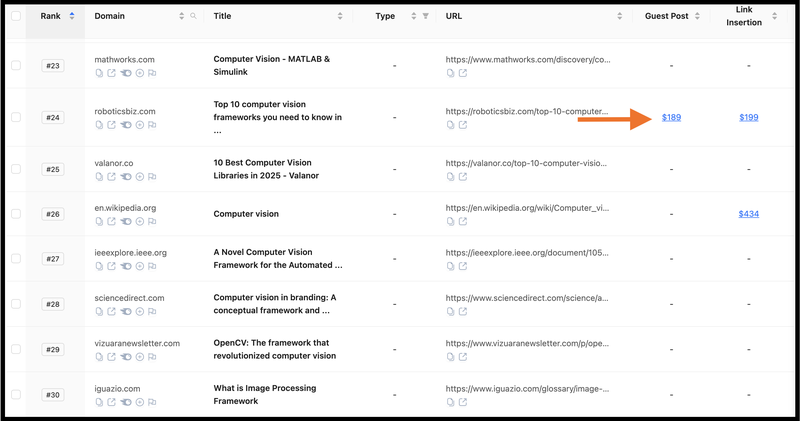Open the $189 guest post price
800x421 pixels.
point(671,117)
